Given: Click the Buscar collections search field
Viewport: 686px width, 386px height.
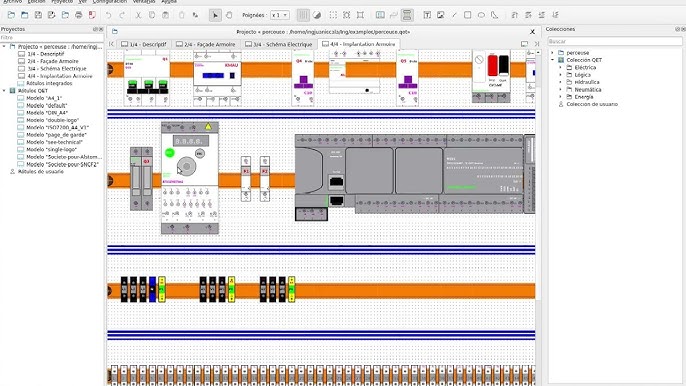Looking at the screenshot, I should click(615, 41).
